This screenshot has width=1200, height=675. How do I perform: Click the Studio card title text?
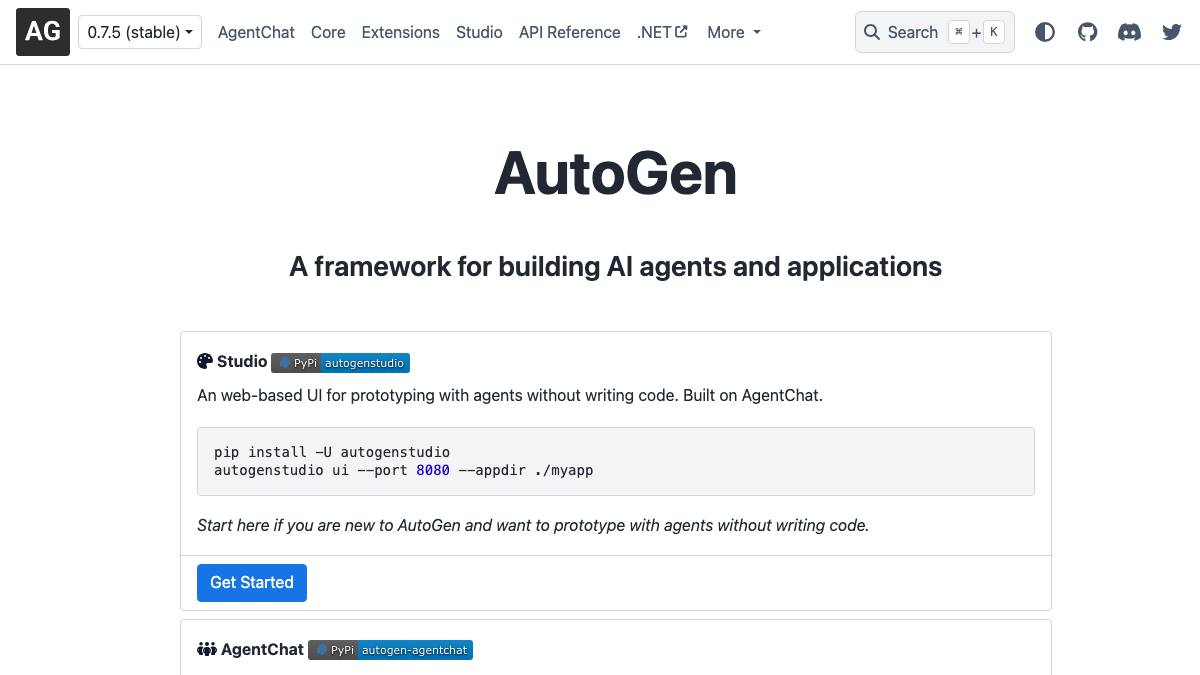(242, 361)
